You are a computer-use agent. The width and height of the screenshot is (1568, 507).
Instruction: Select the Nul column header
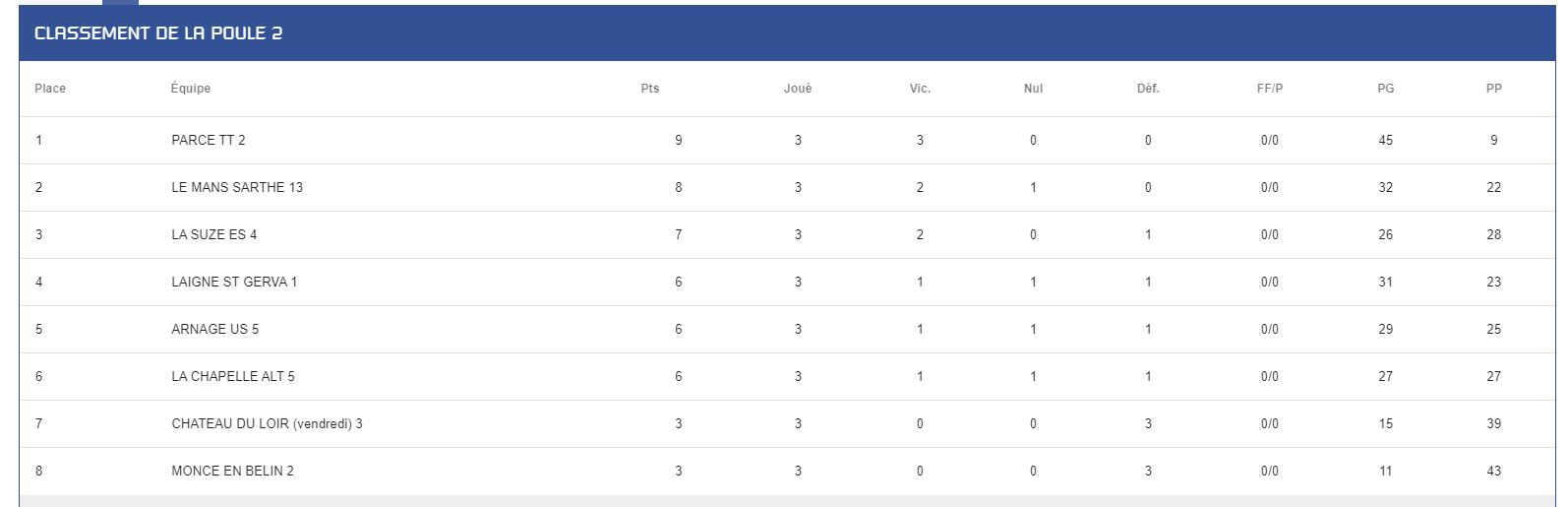click(x=1033, y=89)
